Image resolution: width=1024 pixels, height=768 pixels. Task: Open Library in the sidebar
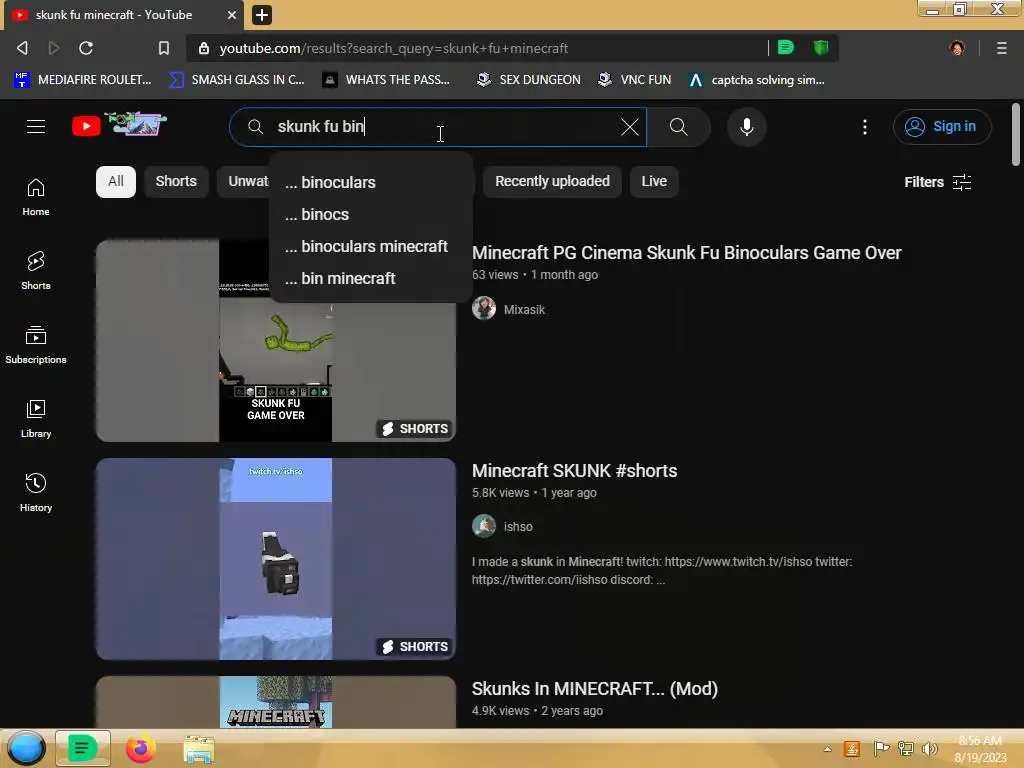tap(36, 419)
